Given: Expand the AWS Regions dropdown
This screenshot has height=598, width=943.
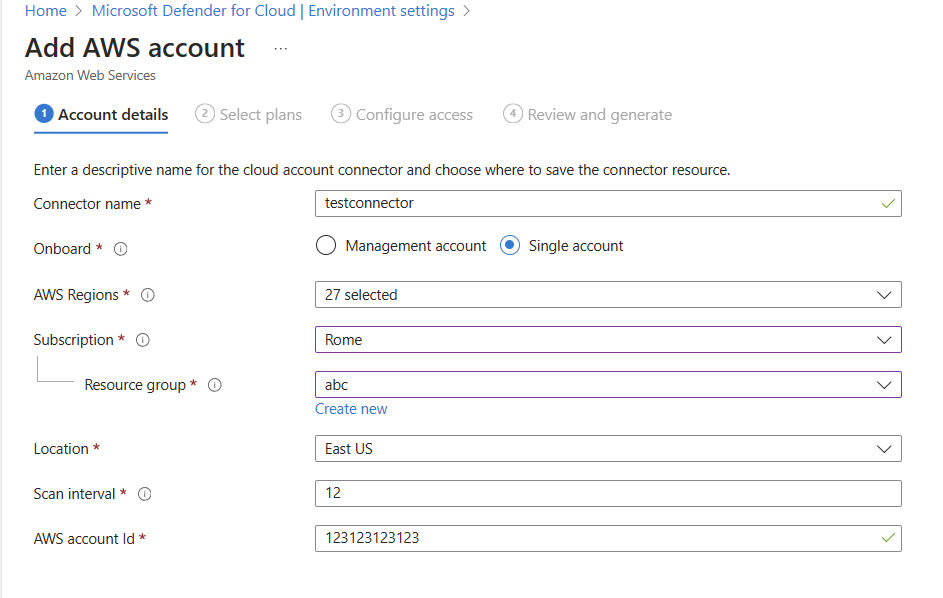Looking at the screenshot, I should 607,295.
